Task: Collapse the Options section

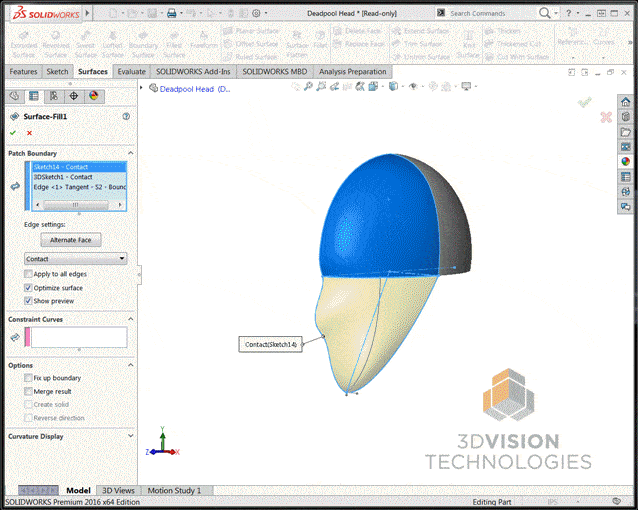Action: pyautogui.click(x=131, y=365)
